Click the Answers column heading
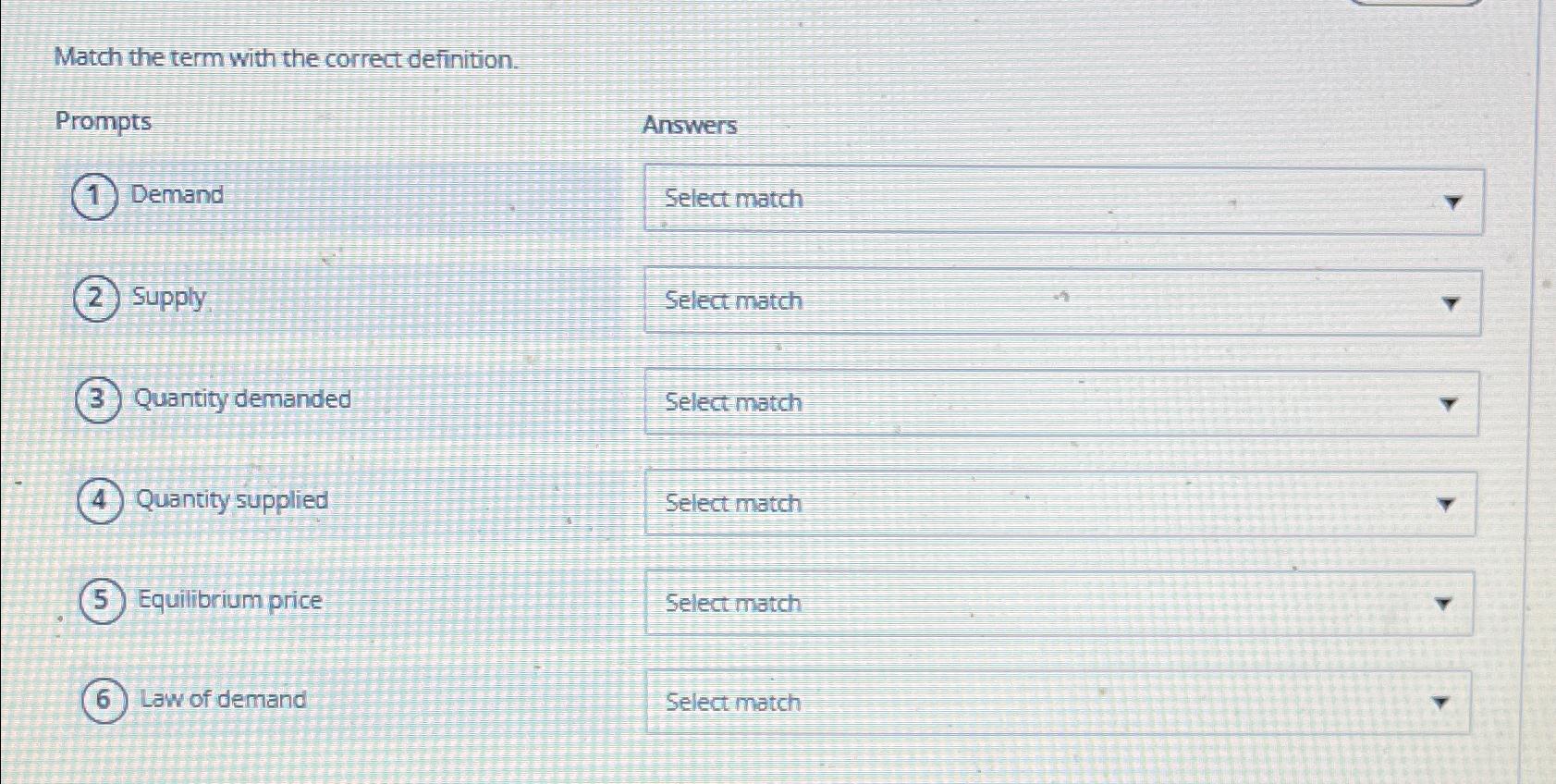Image resolution: width=1556 pixels, height=784 pixels. (691, 125)
